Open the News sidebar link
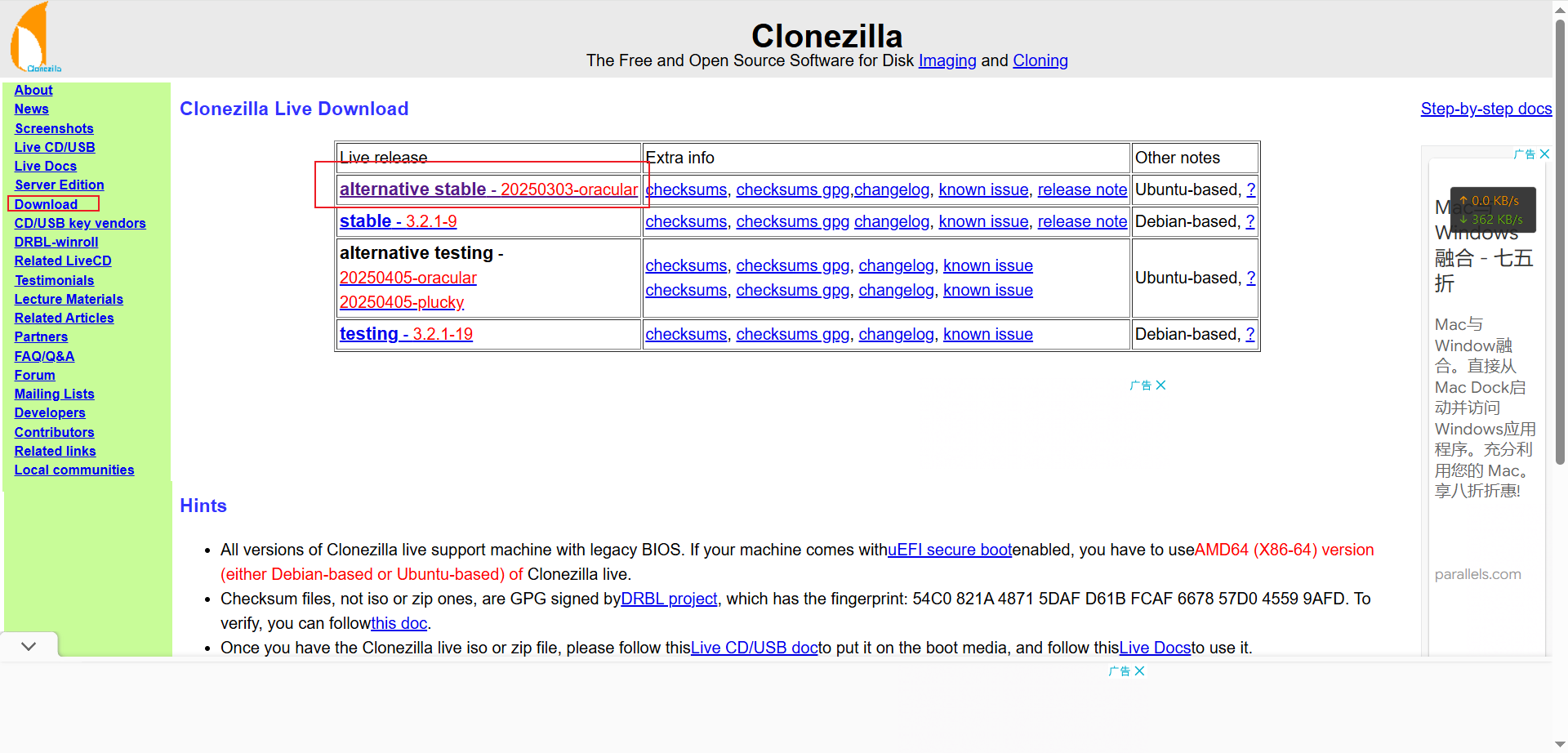Screen dimensions: 1568x753 pyautogui.click(x=31, y=109)
